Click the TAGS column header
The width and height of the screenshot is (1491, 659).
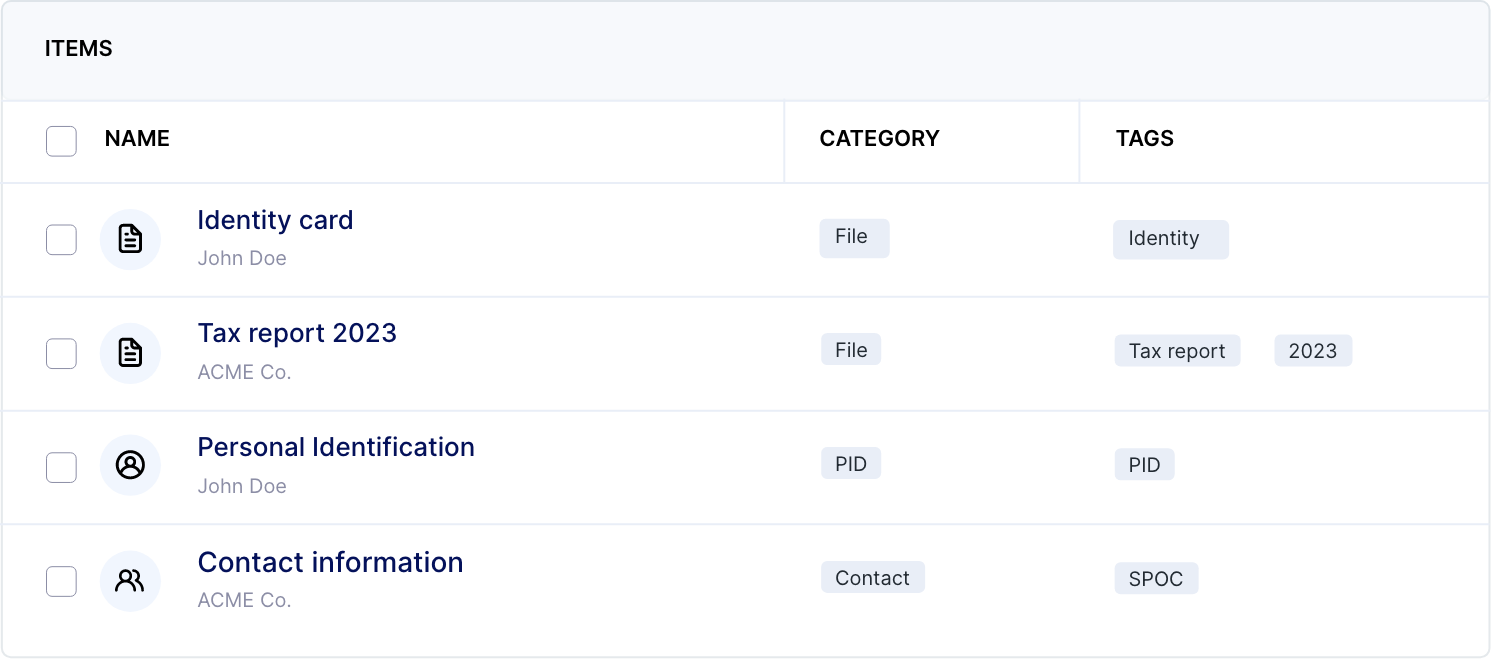coord(1145,139)
